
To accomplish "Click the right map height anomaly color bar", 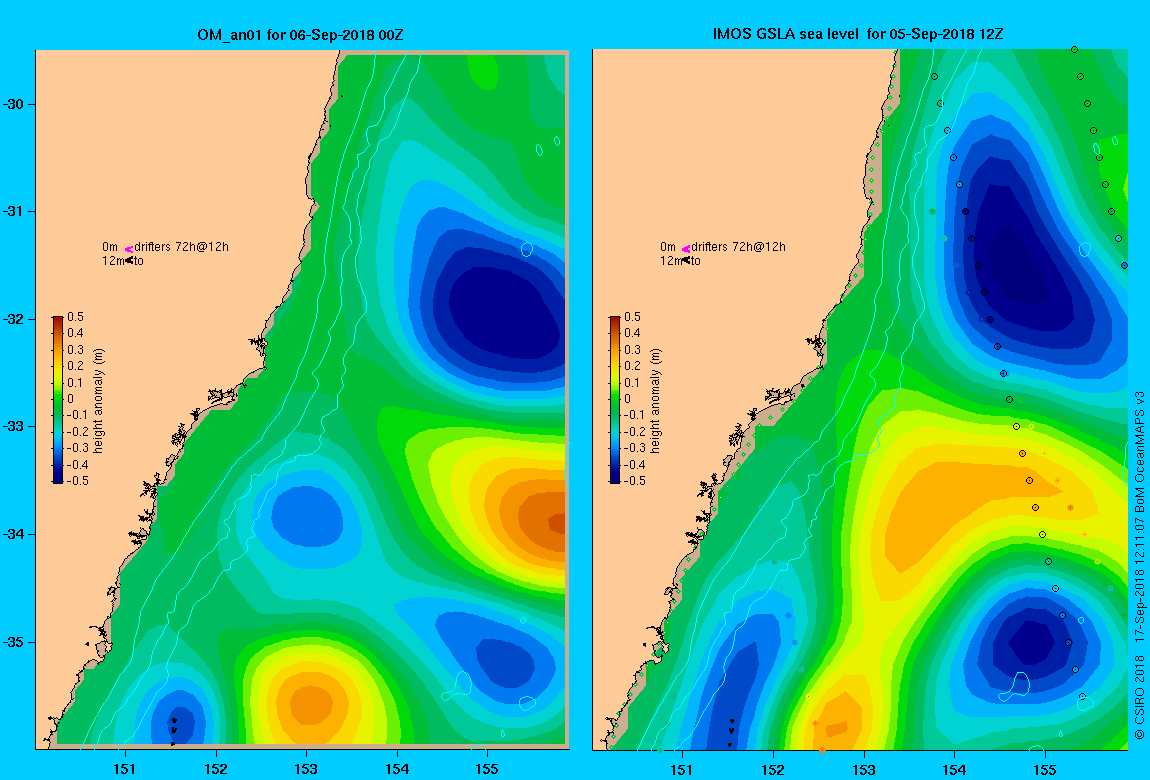I will (x=615, y=400).
